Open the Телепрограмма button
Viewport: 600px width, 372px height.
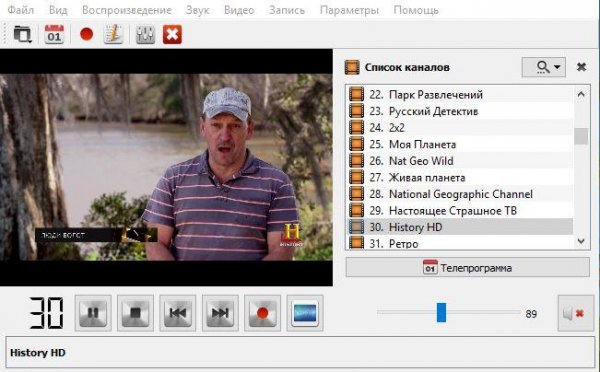pyautogui.click(x=468, y=267)
